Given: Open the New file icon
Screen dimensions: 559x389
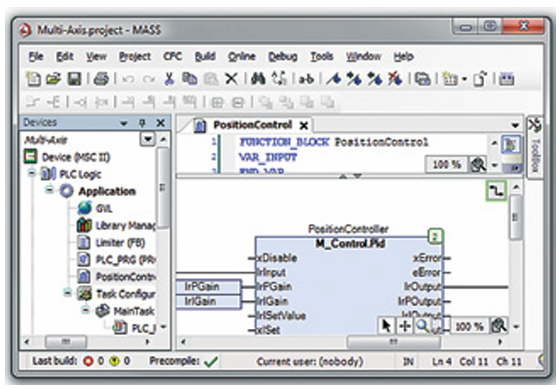Looking at the screenshot, I should point(33,79).
